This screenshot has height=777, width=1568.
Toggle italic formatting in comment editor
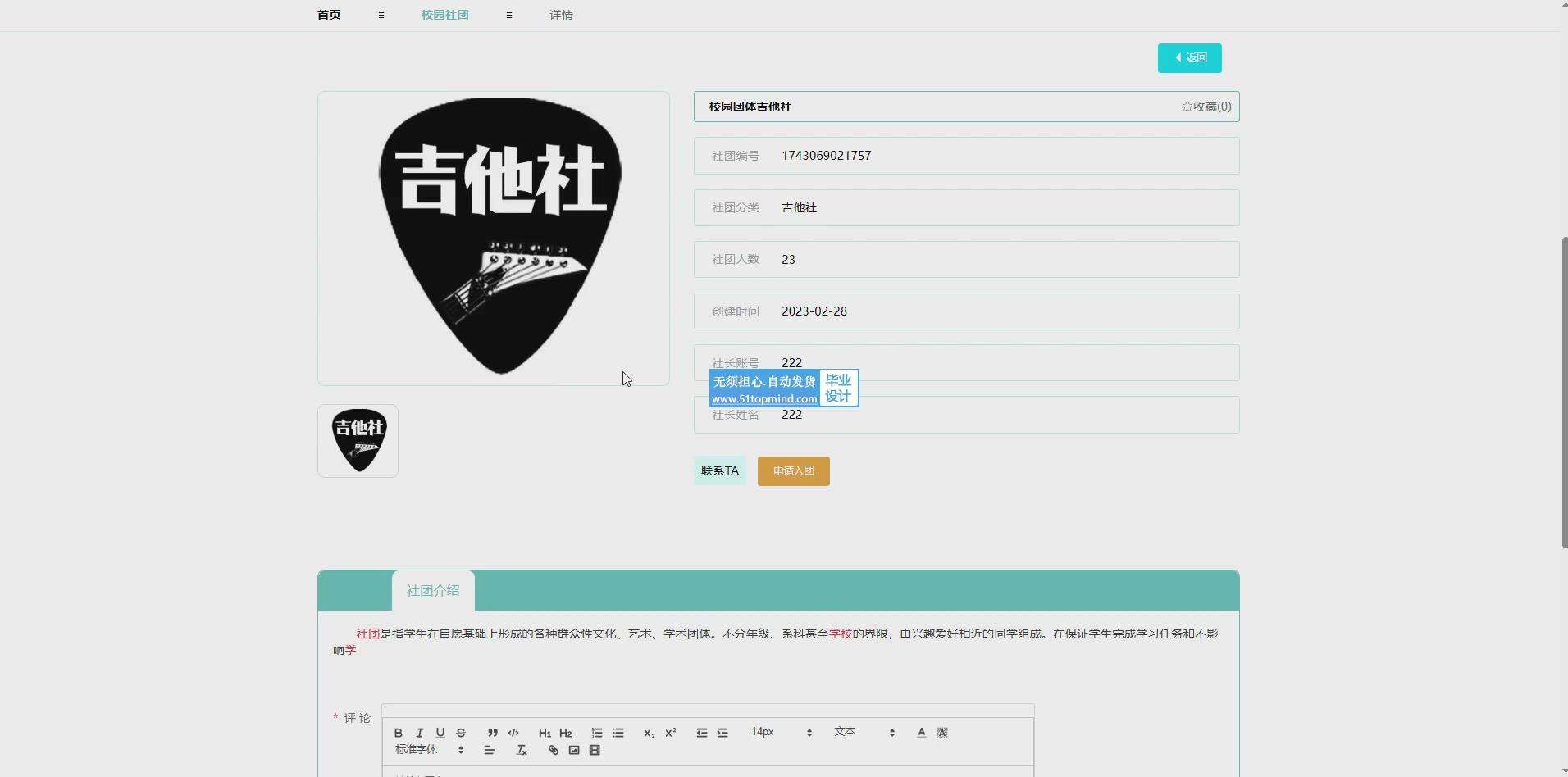tap(419, 733)
